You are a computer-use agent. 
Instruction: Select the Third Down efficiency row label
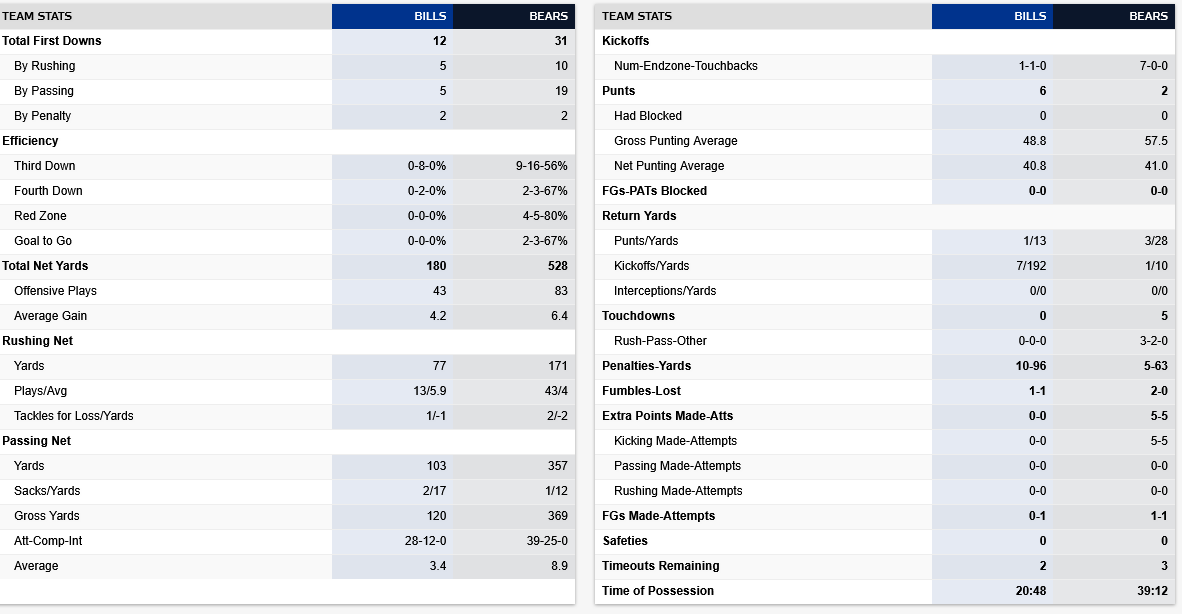(x=45, y=166)
